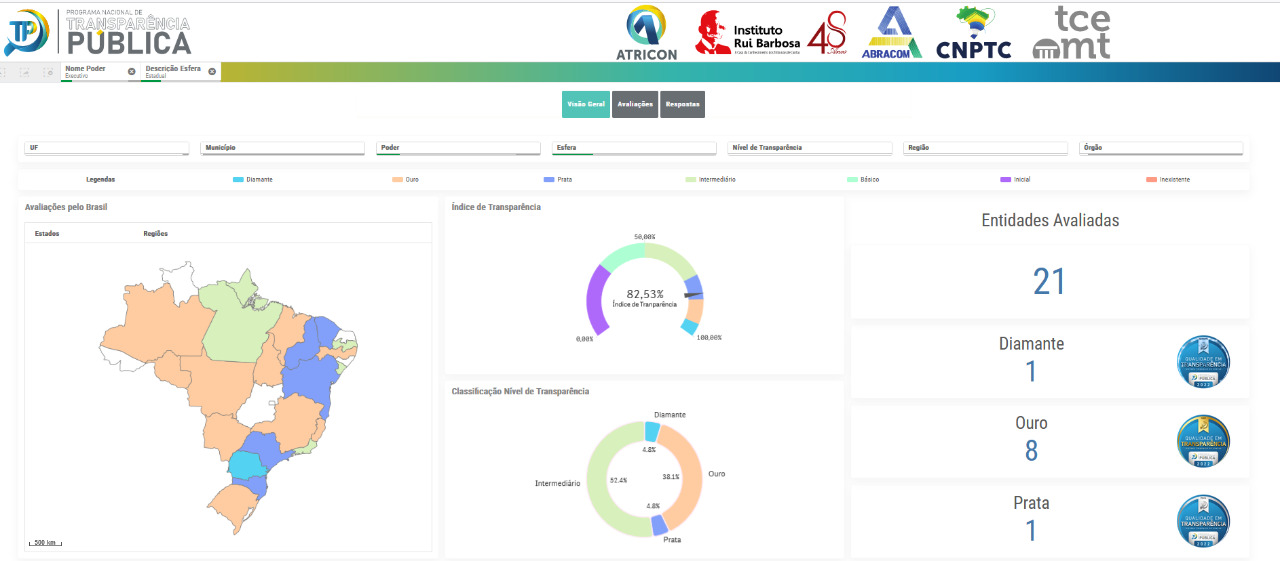Open the Instituto Rui Barbosa logo
Image resolution: width=1280 pixels, height=561 pixels.
[x=748, y=33]
